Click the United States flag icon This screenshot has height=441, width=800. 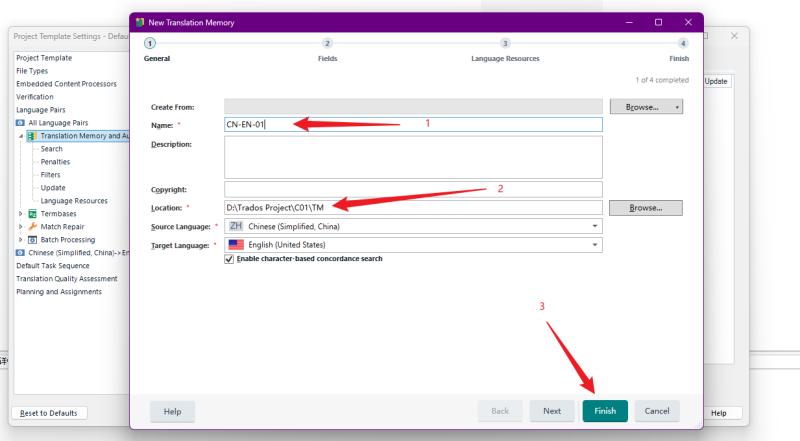[x=236, y=245]
